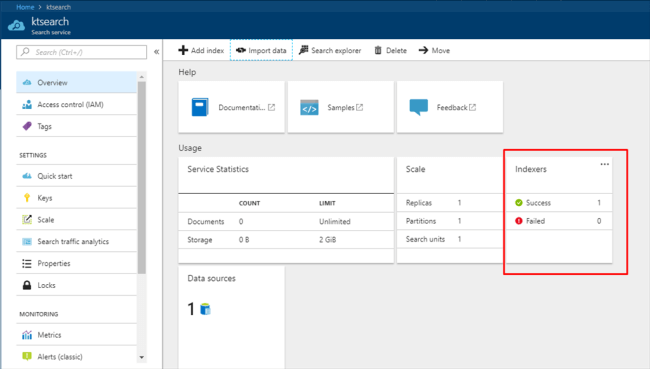Click the Move arrow icon
This screenshot has height=369, width=650.
[x=423, y=50]
